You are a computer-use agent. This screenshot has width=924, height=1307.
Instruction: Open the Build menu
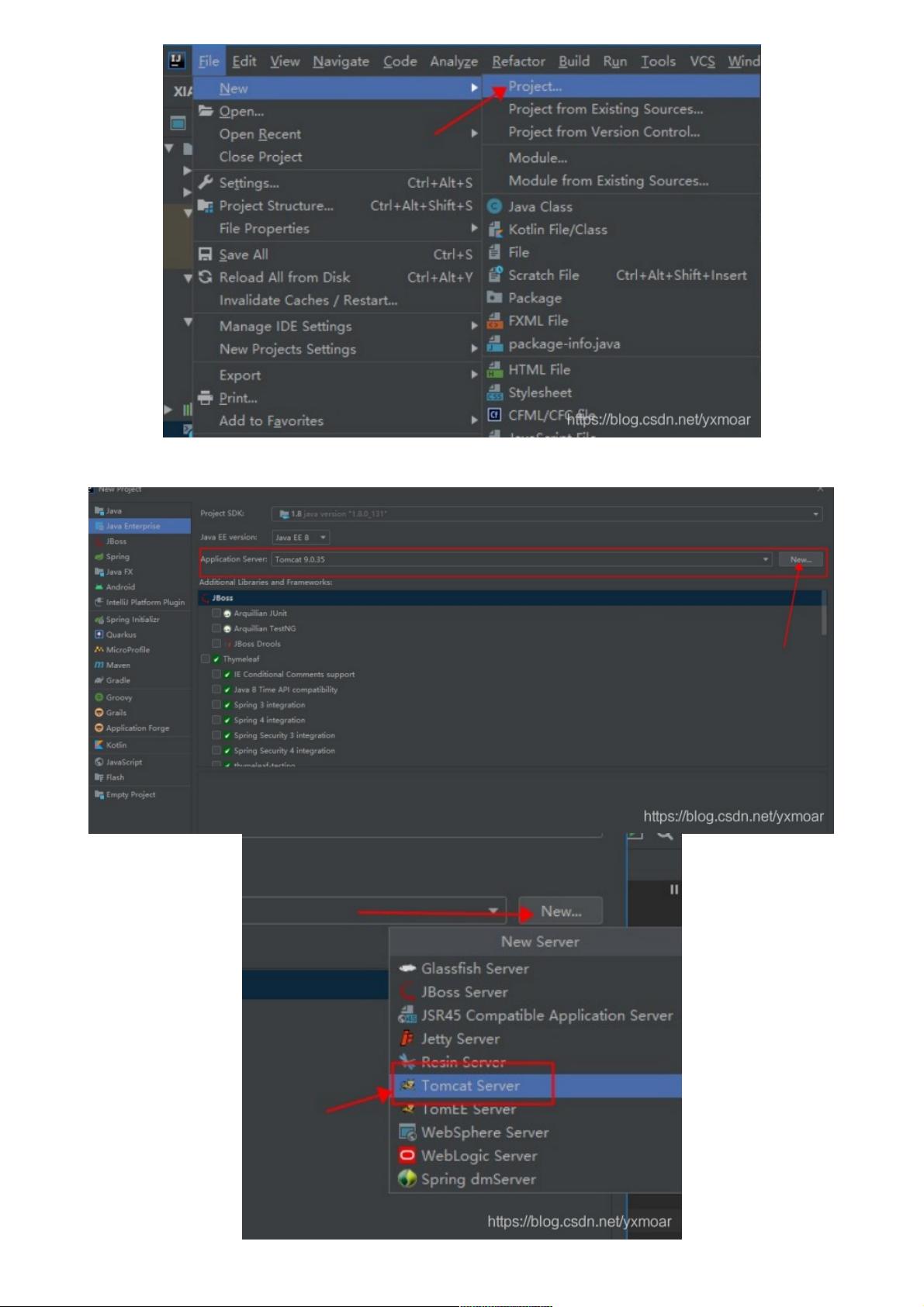574,61
